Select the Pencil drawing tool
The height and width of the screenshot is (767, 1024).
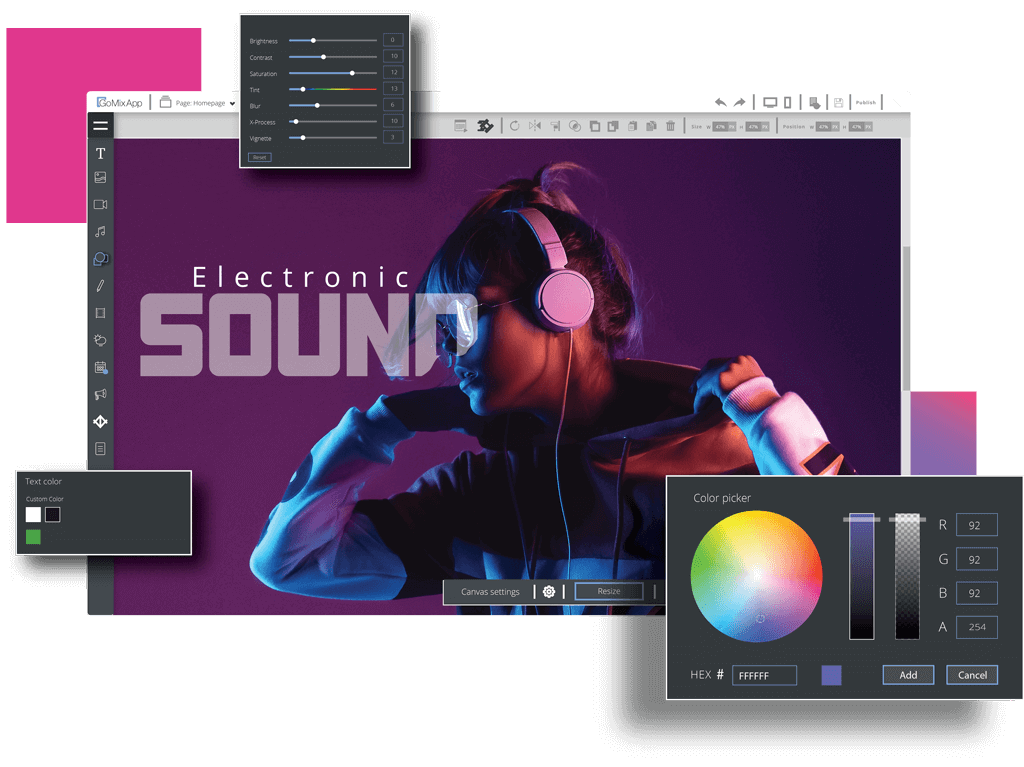tap(100, 286)
